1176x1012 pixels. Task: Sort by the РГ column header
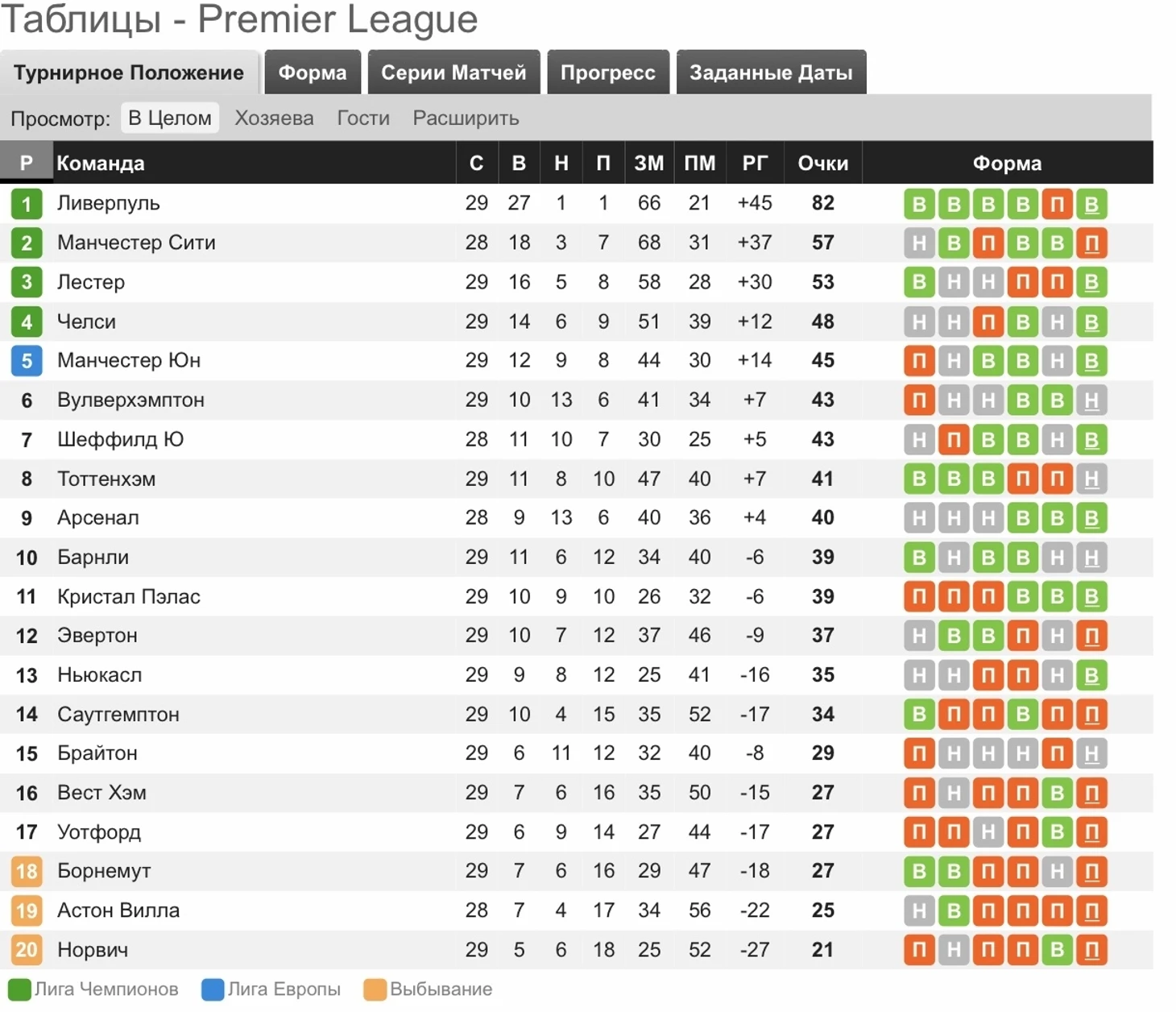coord(755,164)
